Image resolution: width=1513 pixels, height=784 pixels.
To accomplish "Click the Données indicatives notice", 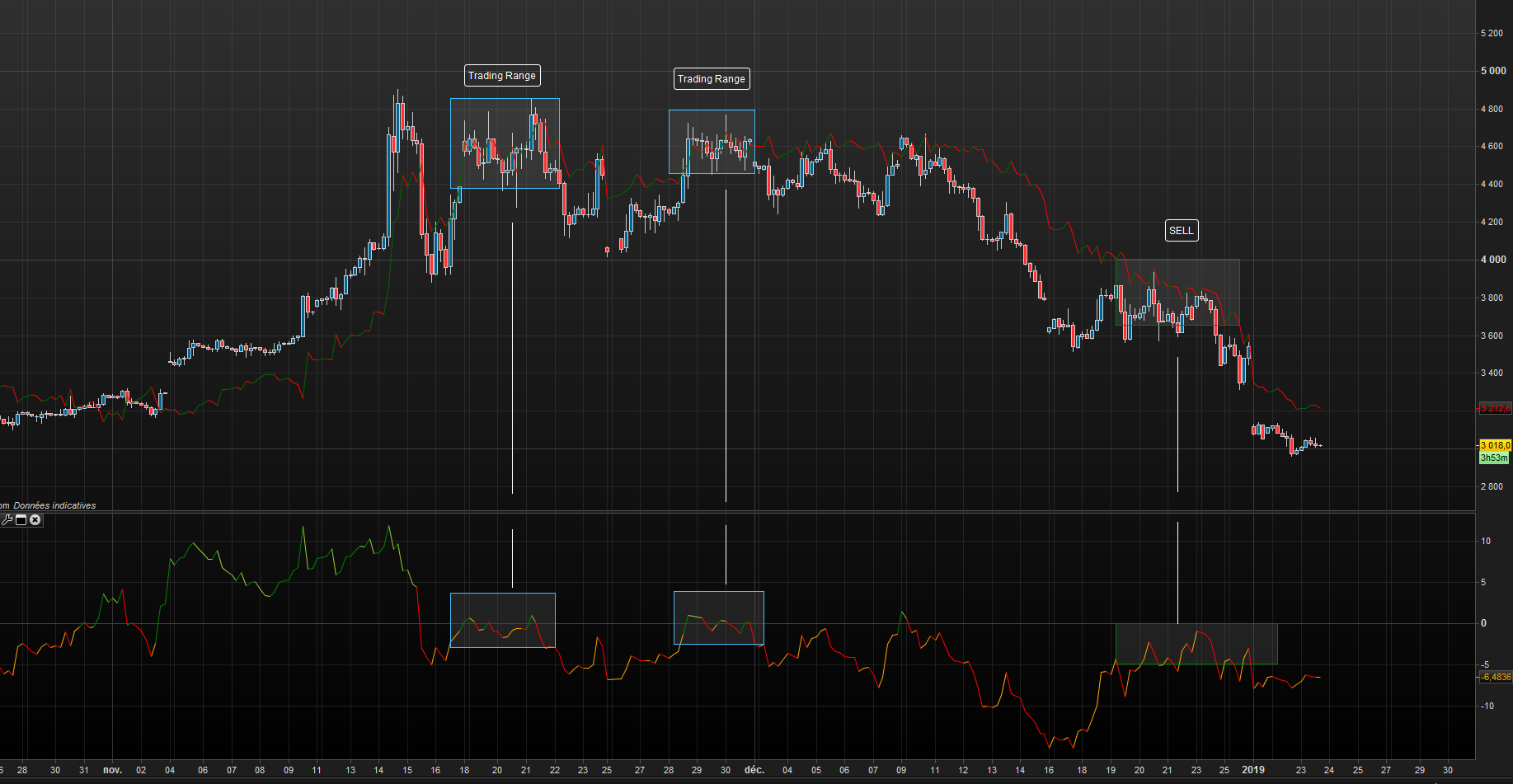I will [54, 505].
